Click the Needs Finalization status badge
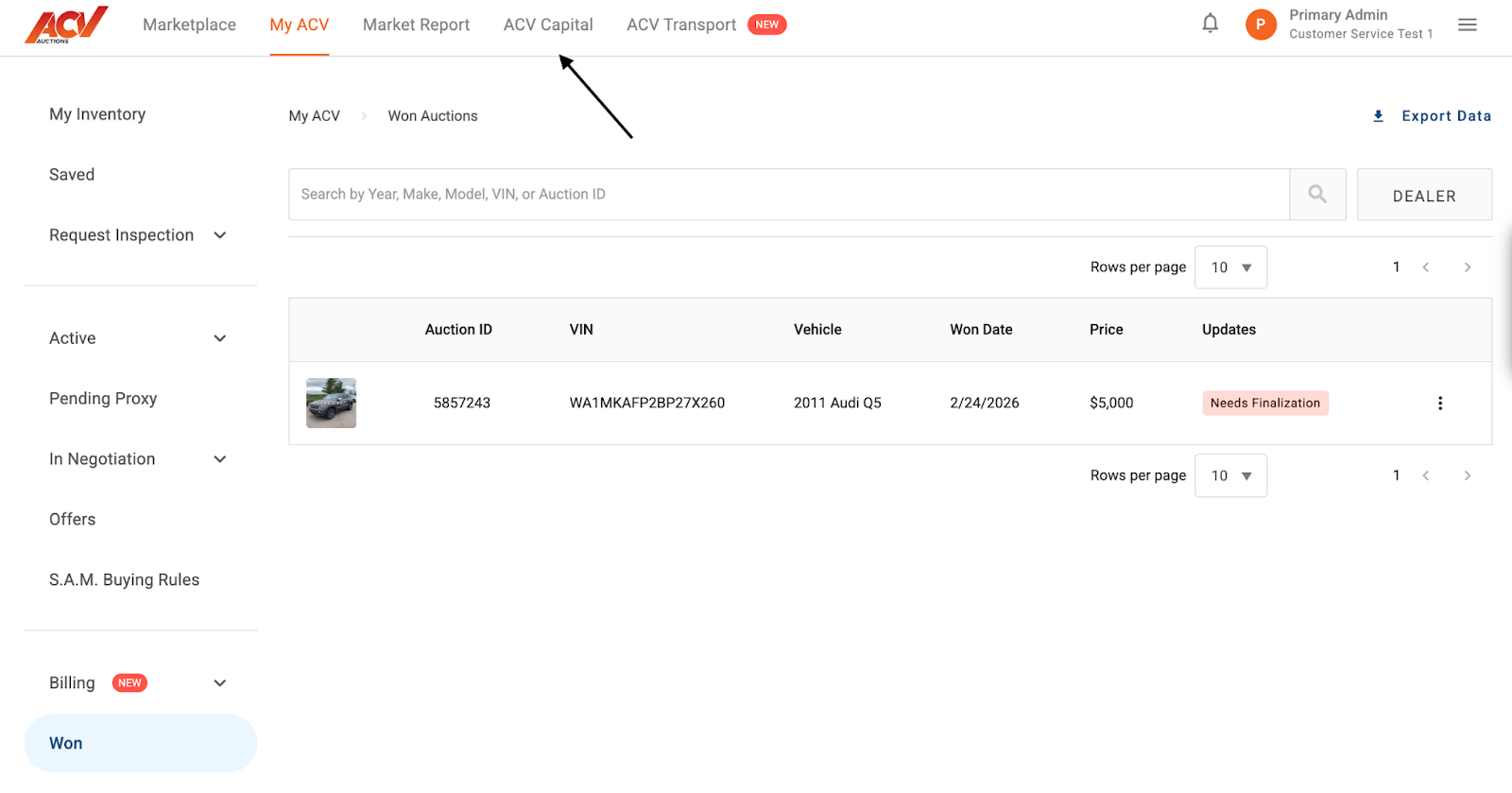This screenshot has height=793, width=1512. (1265, 404)
